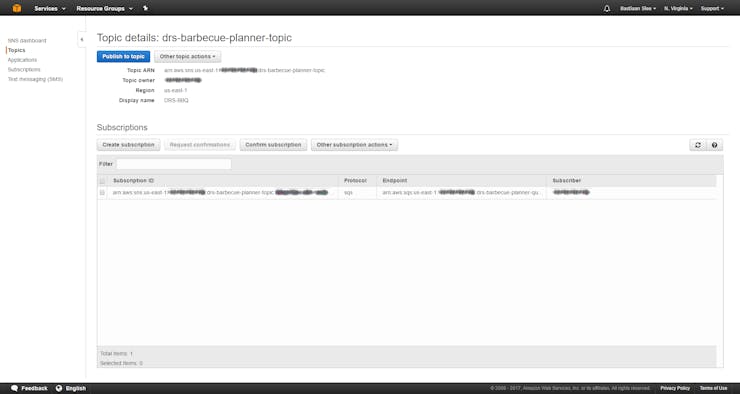Go to SNS dashboard in sidebar

point(27,41)
